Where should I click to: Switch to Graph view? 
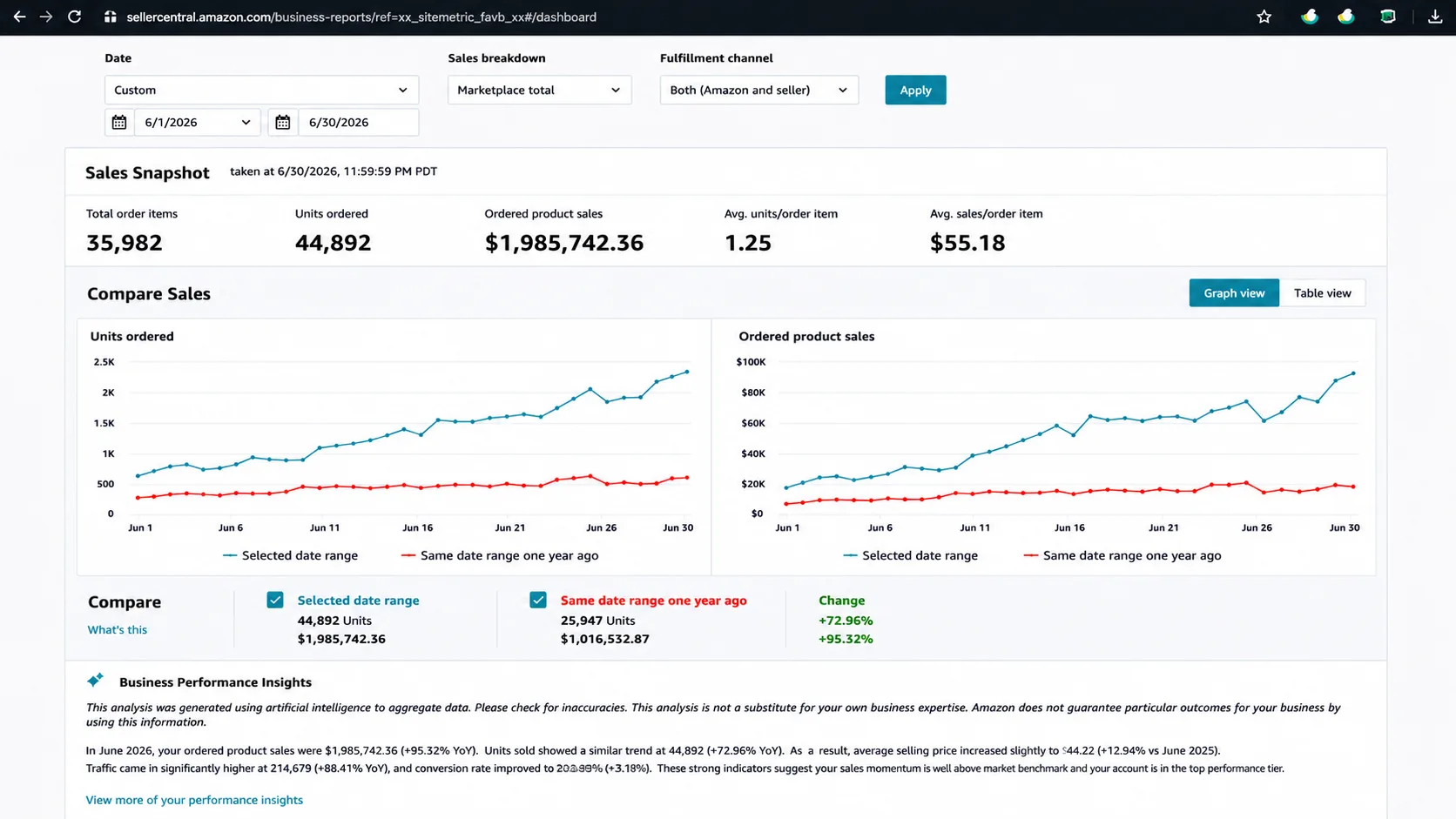click(x=1234, y=293)
